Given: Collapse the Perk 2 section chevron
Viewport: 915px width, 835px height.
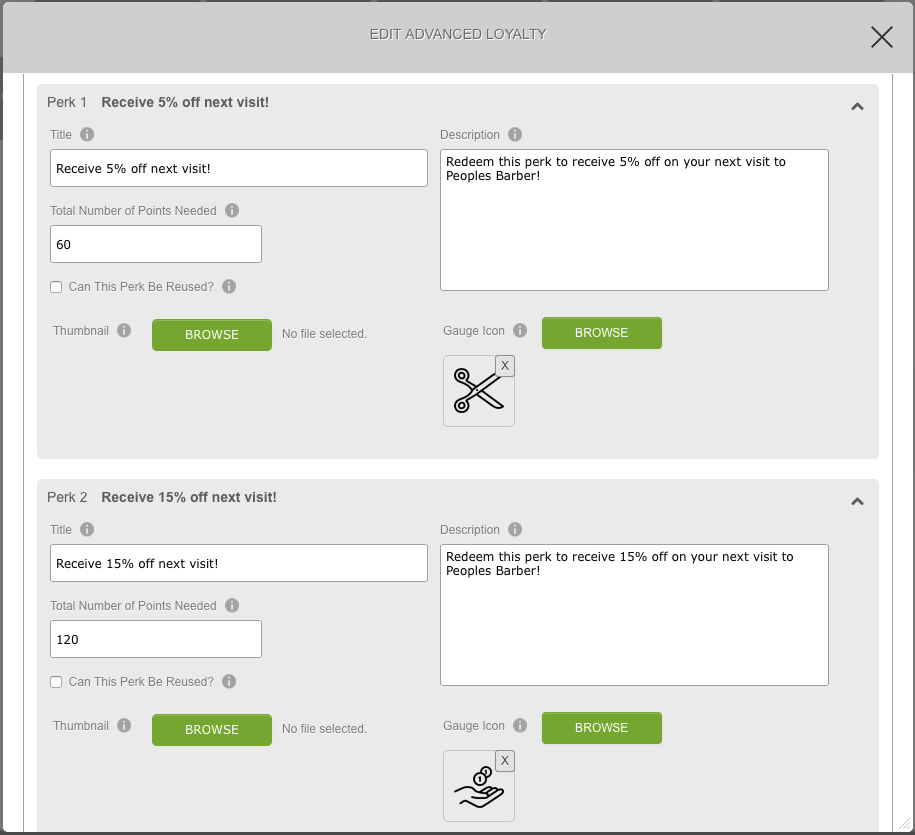Looking at the screenshot, I should 857,502.
